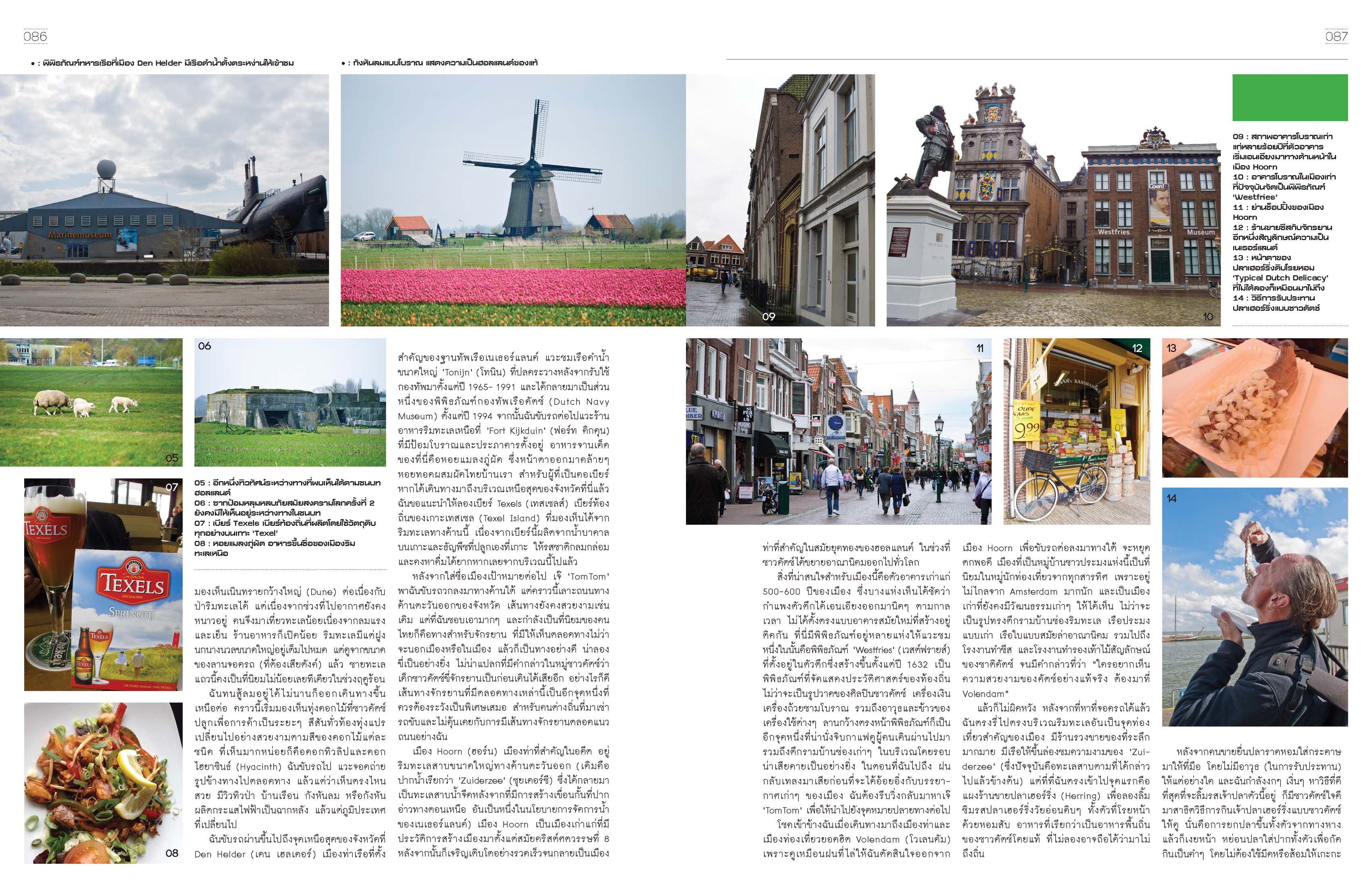
Task: Click page number 086
Action: pyautogui.click(x=35, y=36)
